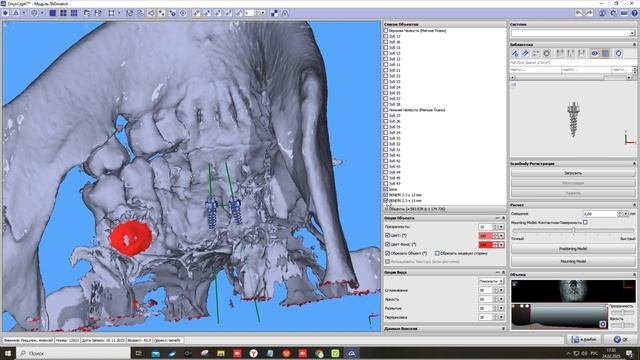Click the redo arrow in the top toolbar
The image size is (640, 360).
click(589, 13)
